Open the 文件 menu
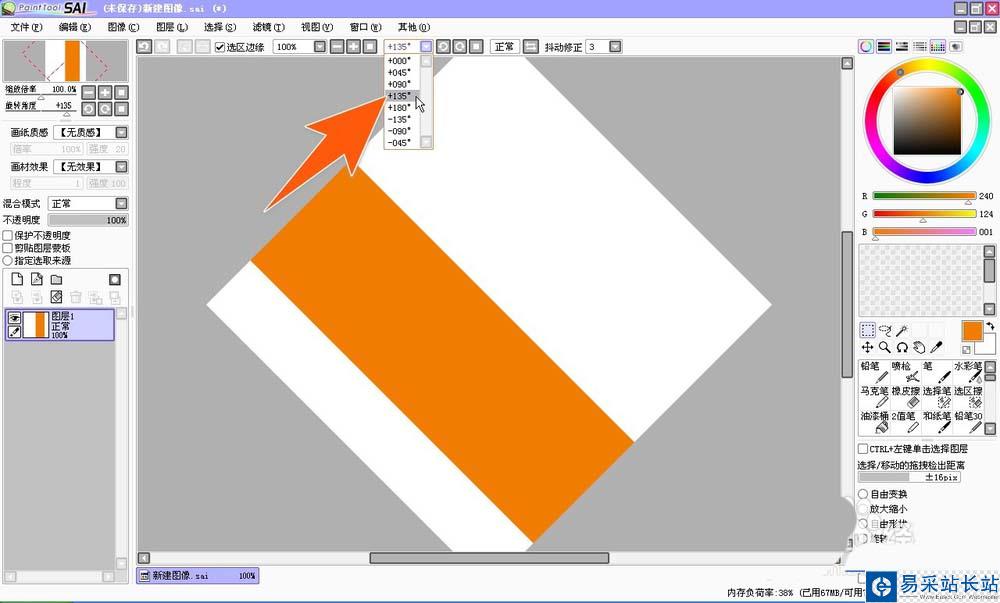 click(26, 27)
